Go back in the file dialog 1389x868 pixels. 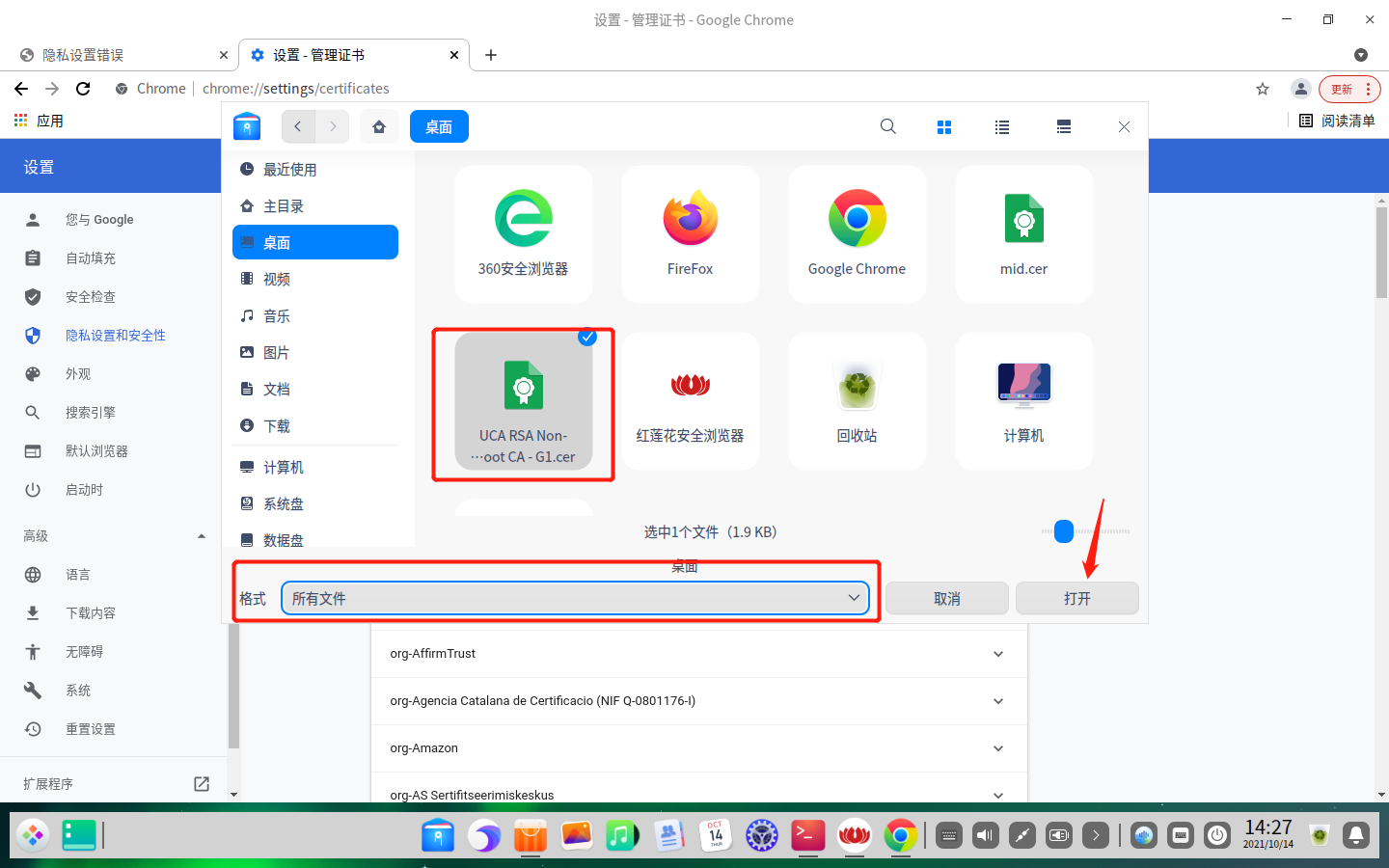tap(298, 126)
